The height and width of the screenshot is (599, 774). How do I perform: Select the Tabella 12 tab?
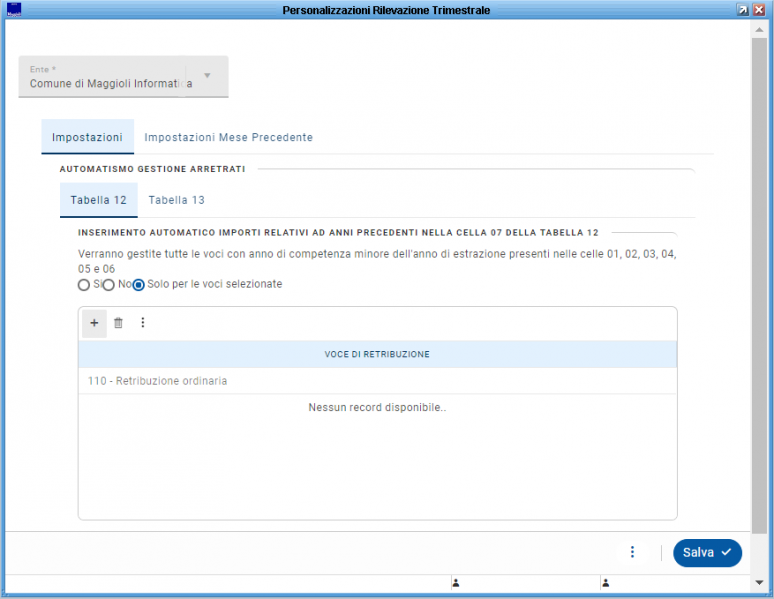point(99,200)
